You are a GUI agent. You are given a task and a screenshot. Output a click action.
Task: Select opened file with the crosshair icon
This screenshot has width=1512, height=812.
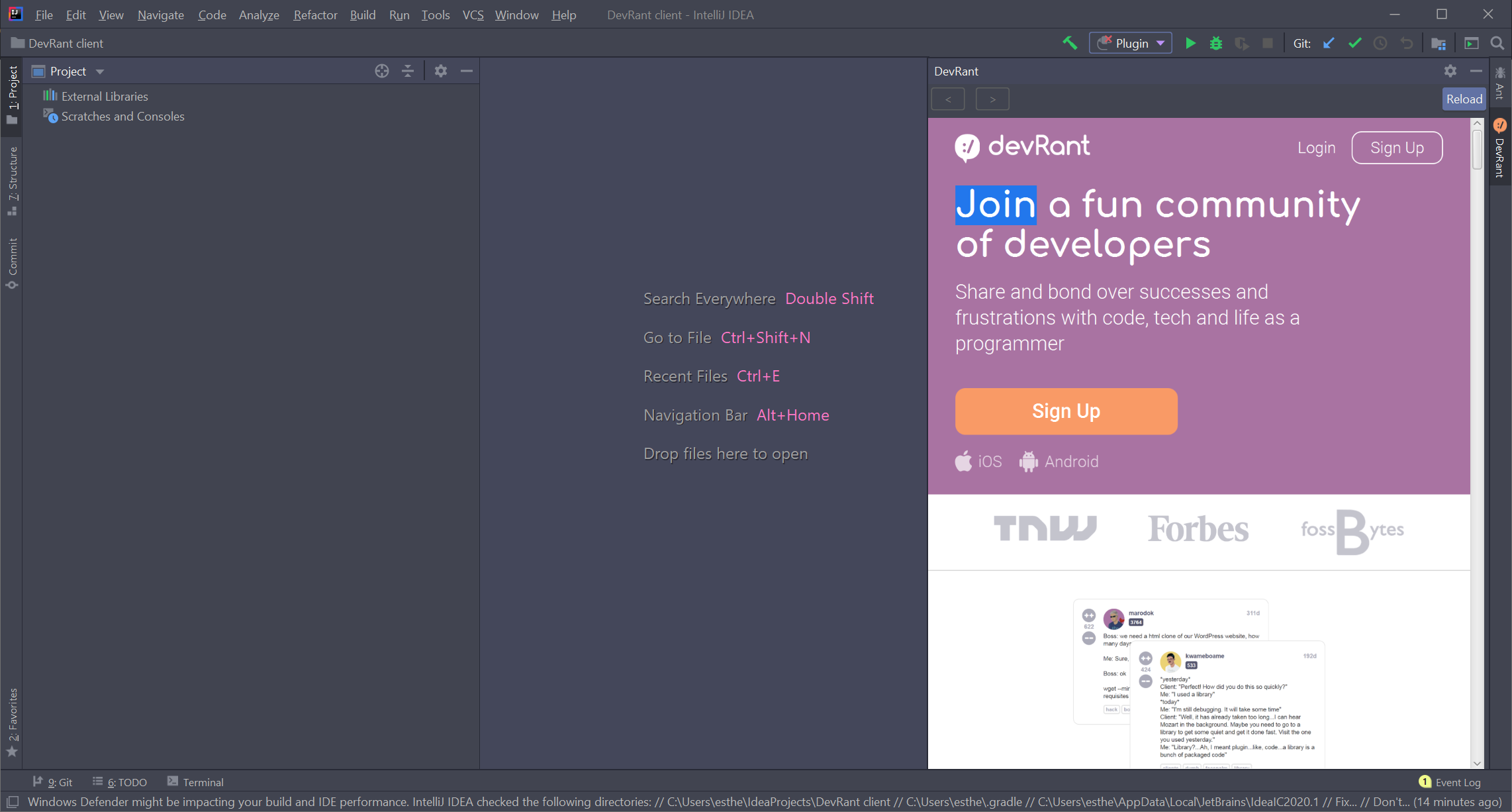point(382,71)
